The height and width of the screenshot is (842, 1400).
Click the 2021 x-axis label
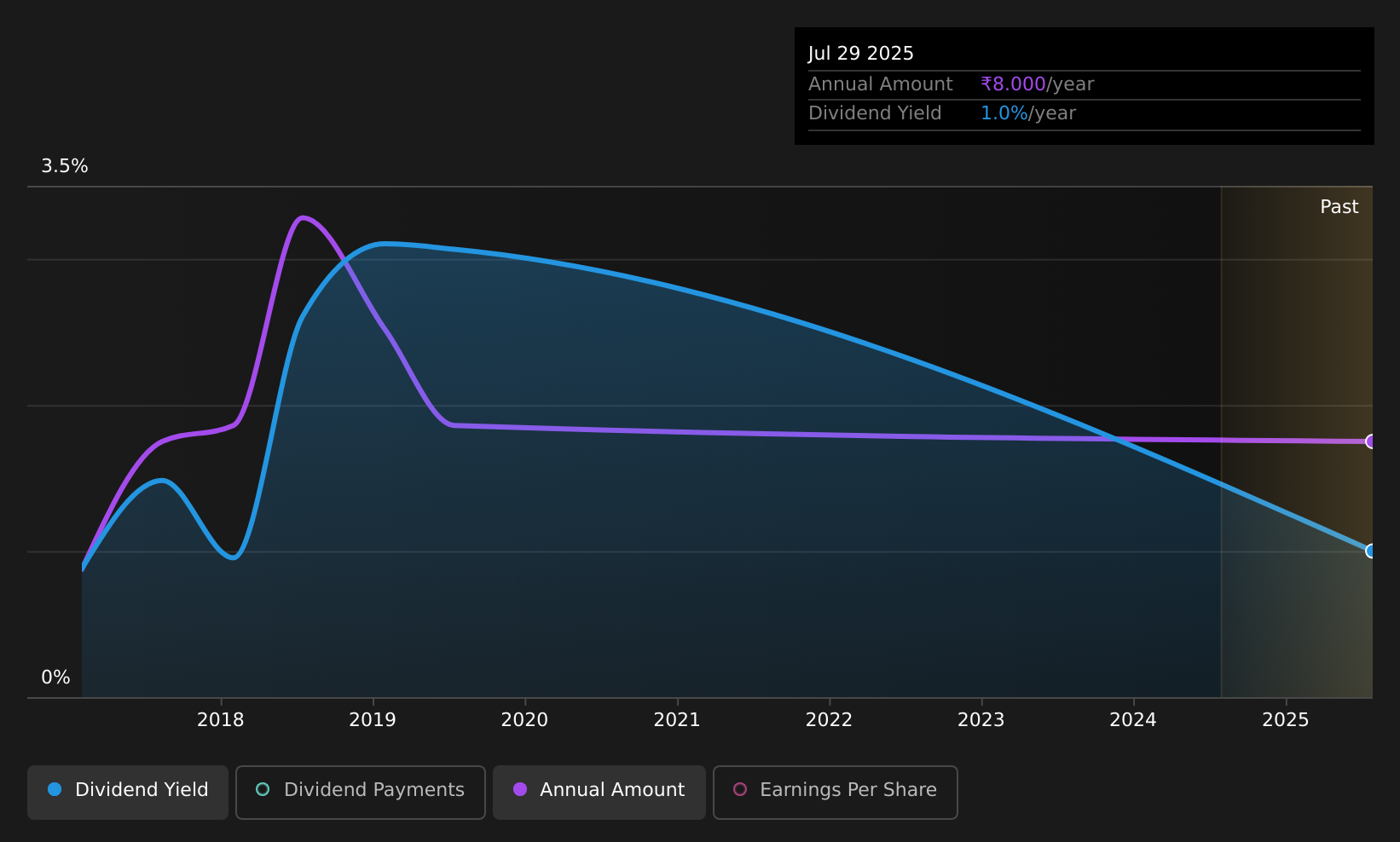click(x=677, y=720)
